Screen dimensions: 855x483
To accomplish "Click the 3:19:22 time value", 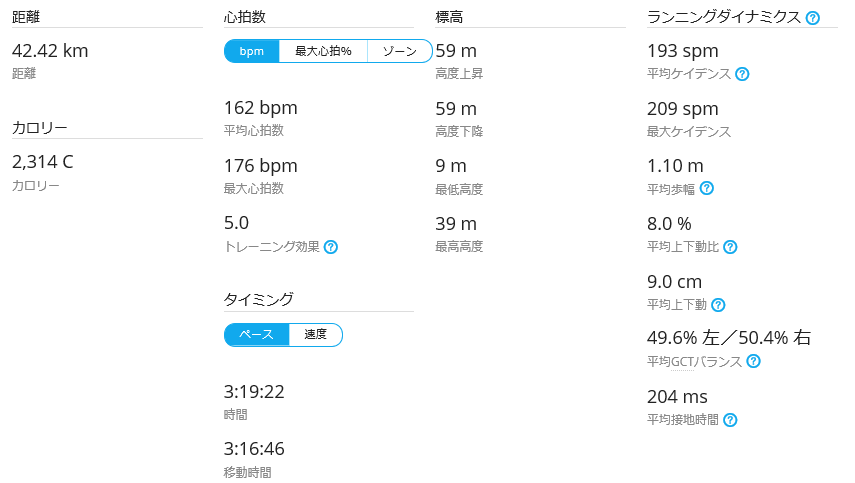I will click(254, 391).
